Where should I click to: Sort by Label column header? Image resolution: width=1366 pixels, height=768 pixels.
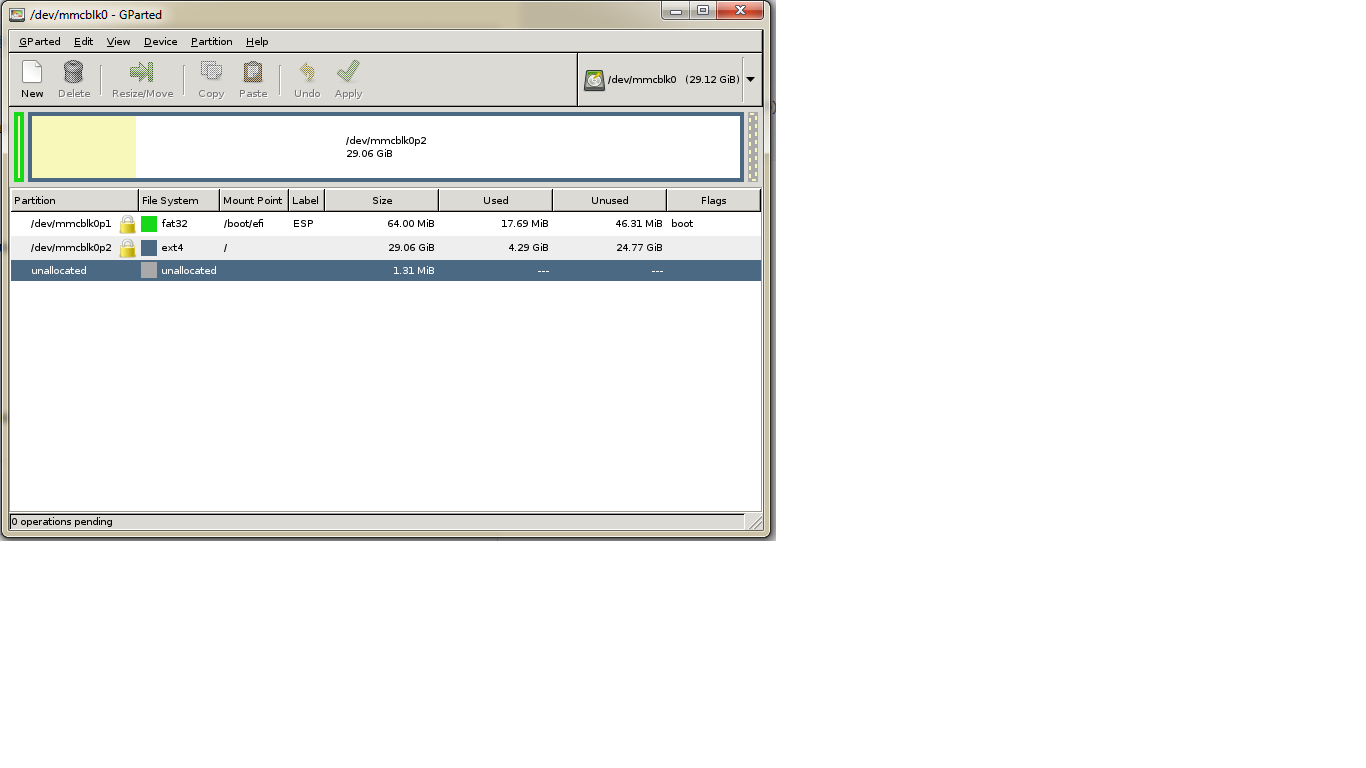point(306,200)
